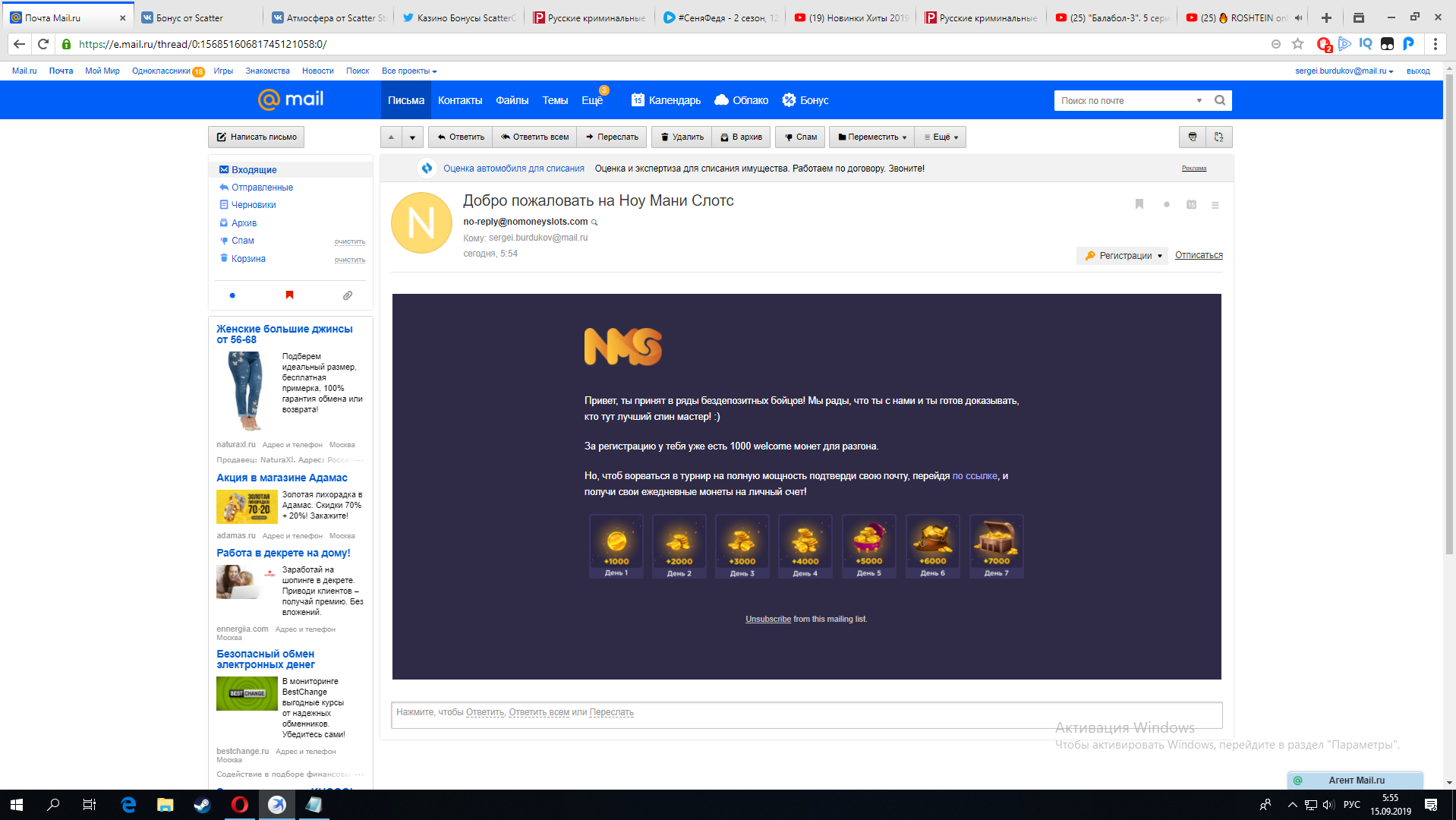Toggle the flag bookmark on this email
The height and width of the screenshot is (820, 1456).
point(1139,204)
